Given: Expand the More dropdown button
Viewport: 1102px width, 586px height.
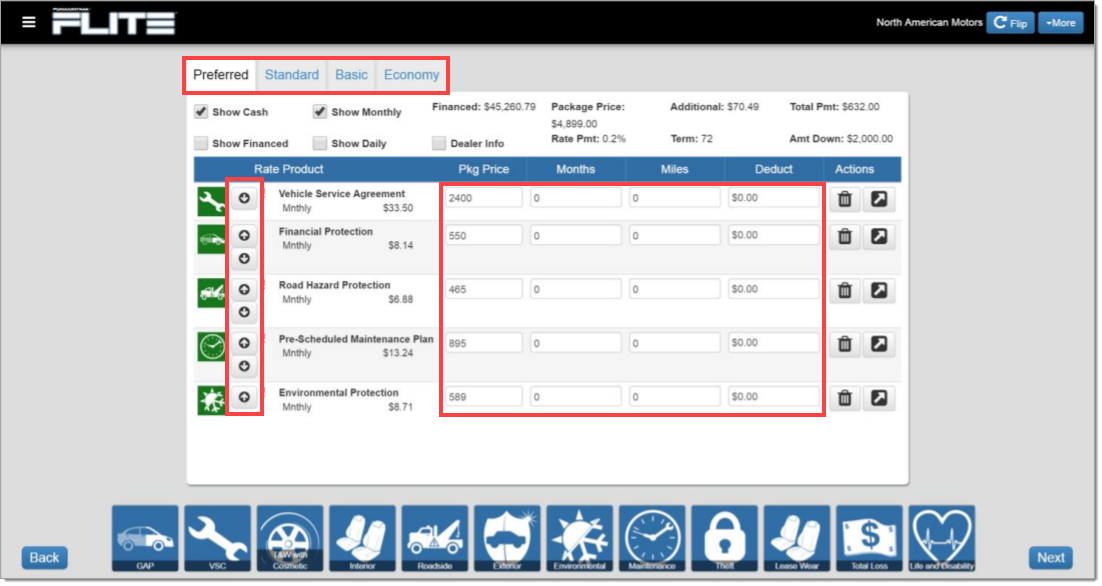Looking at the screenshot, I should [x=1061, y=22].
